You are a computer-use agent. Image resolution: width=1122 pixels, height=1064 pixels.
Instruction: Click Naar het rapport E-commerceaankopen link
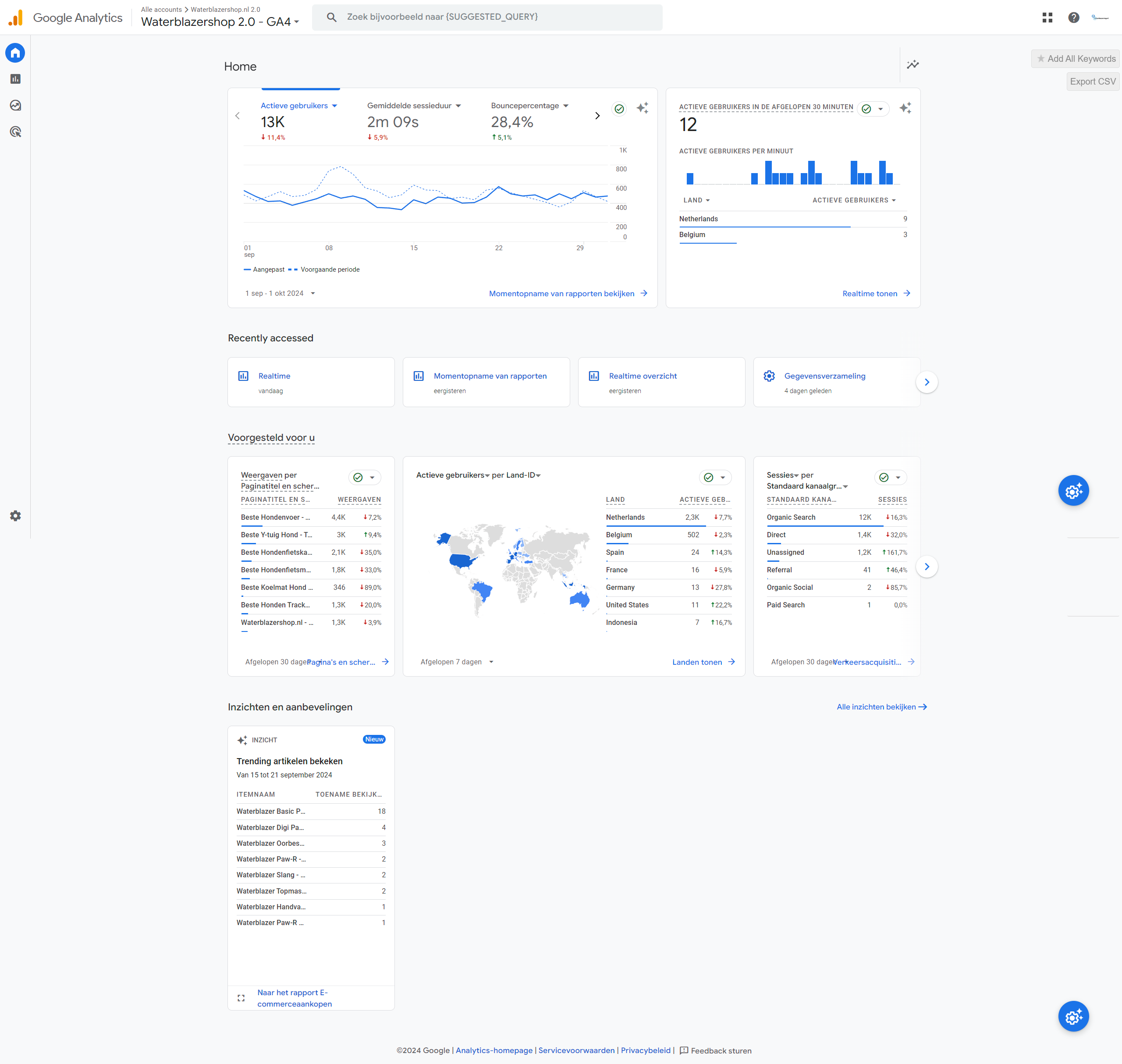click(x=295, y=998)
